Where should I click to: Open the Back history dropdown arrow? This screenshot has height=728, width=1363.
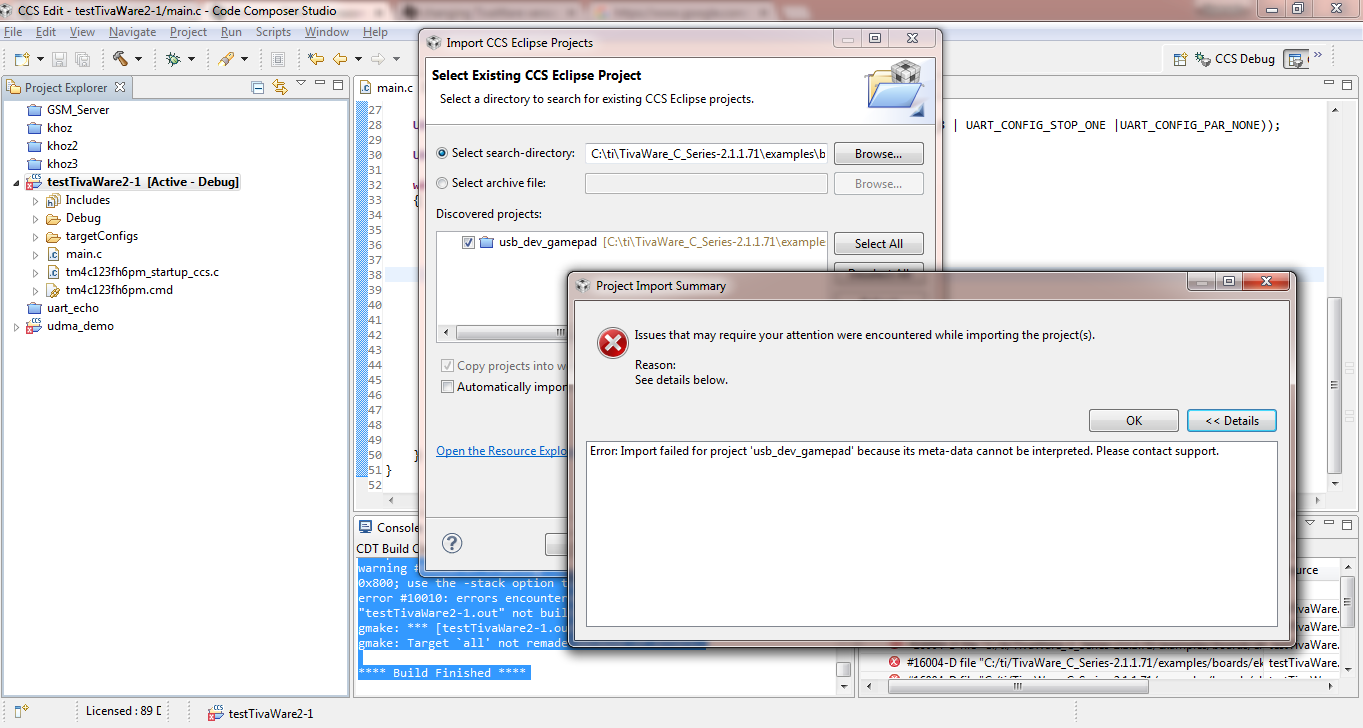tap(356, 60)
